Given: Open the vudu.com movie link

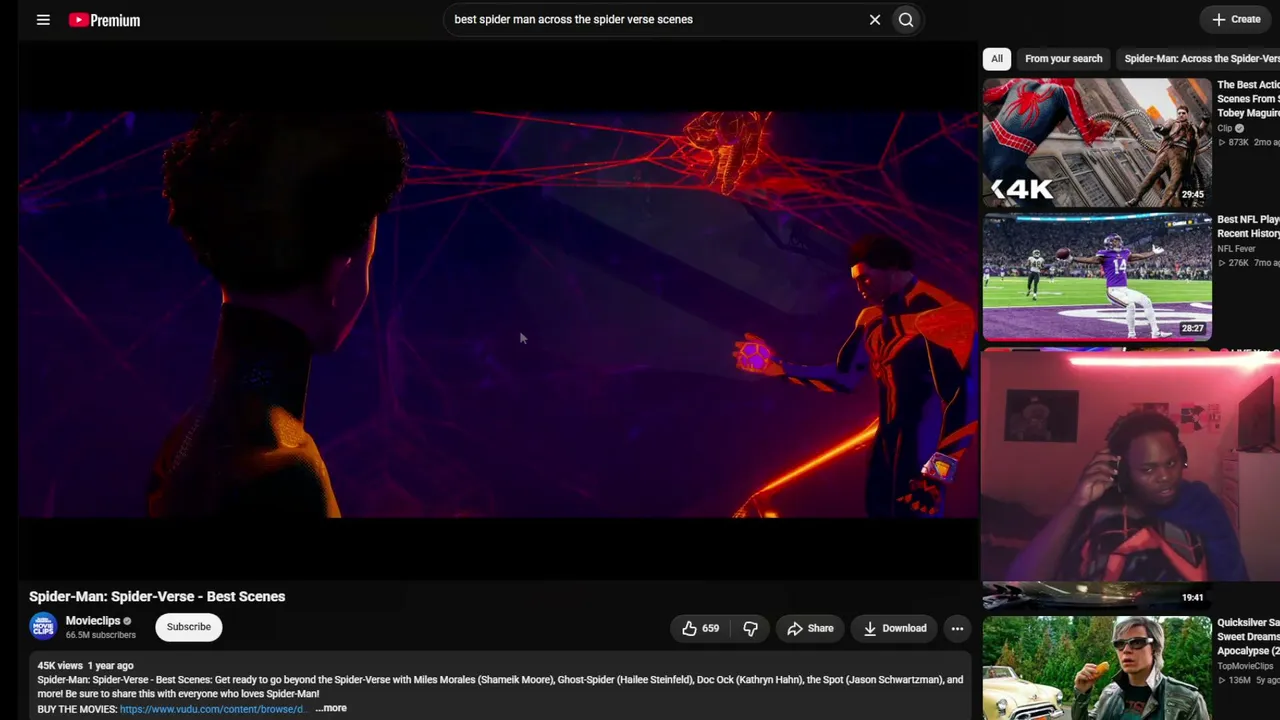Looking at the screenshot, I should [211, 709].
